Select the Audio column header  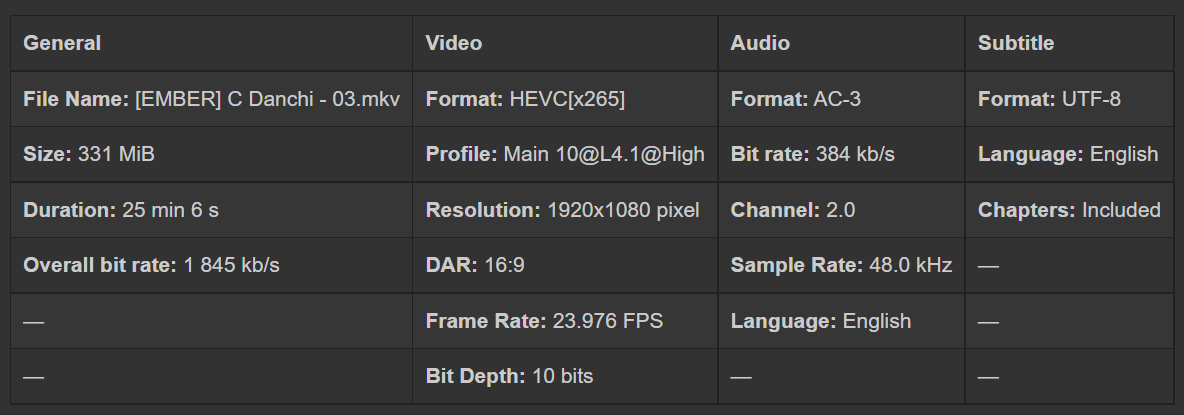[760, 43]
